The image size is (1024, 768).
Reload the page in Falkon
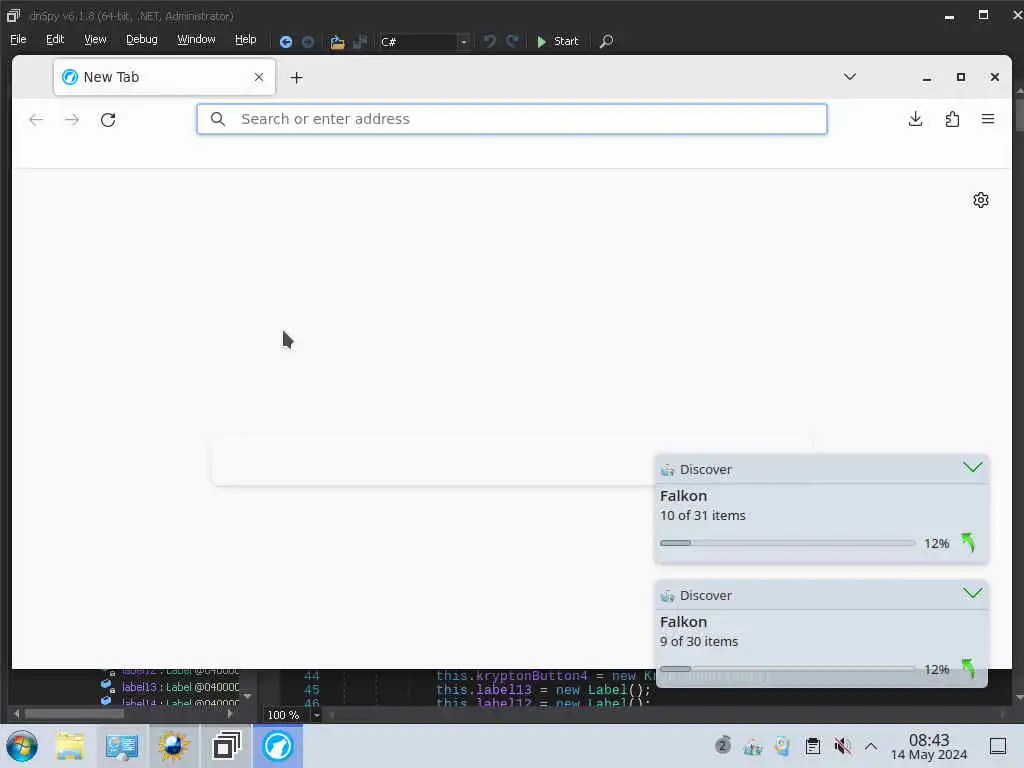tap(108, 120)
